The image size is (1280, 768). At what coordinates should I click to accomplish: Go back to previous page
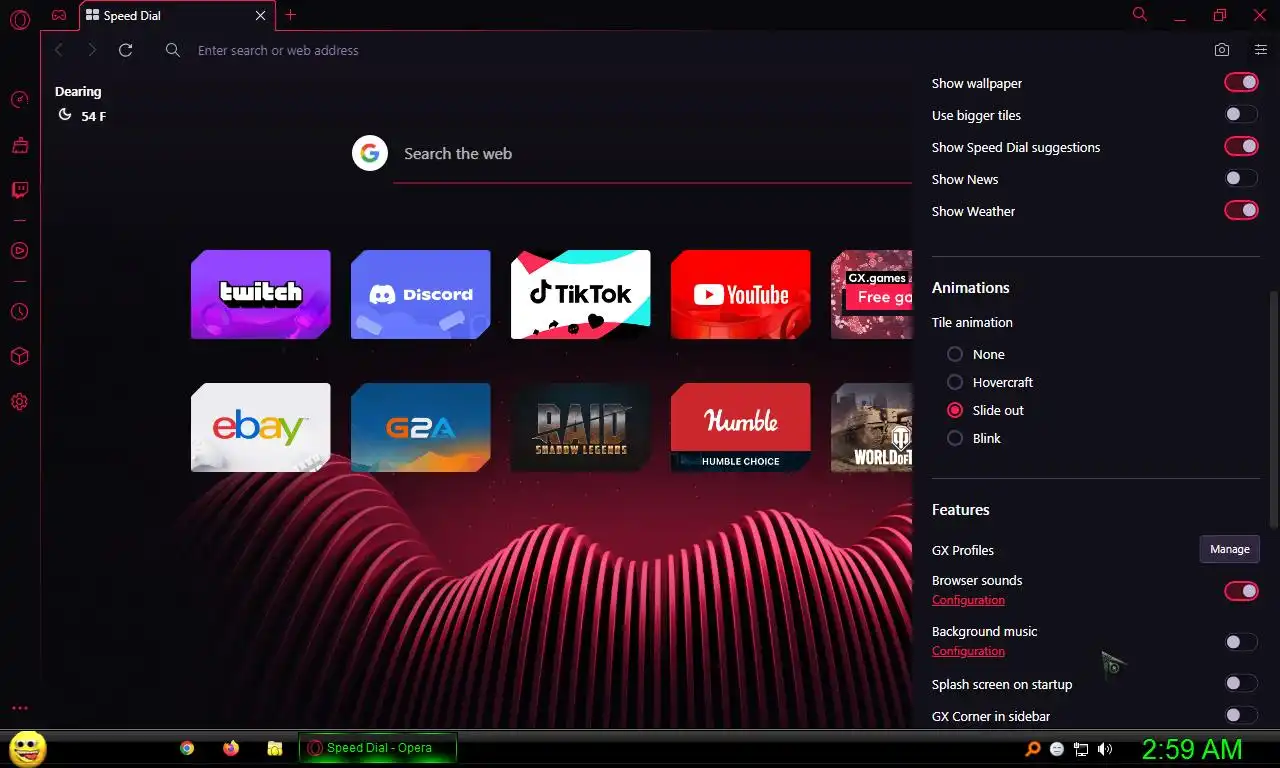(x=59, y=50)
